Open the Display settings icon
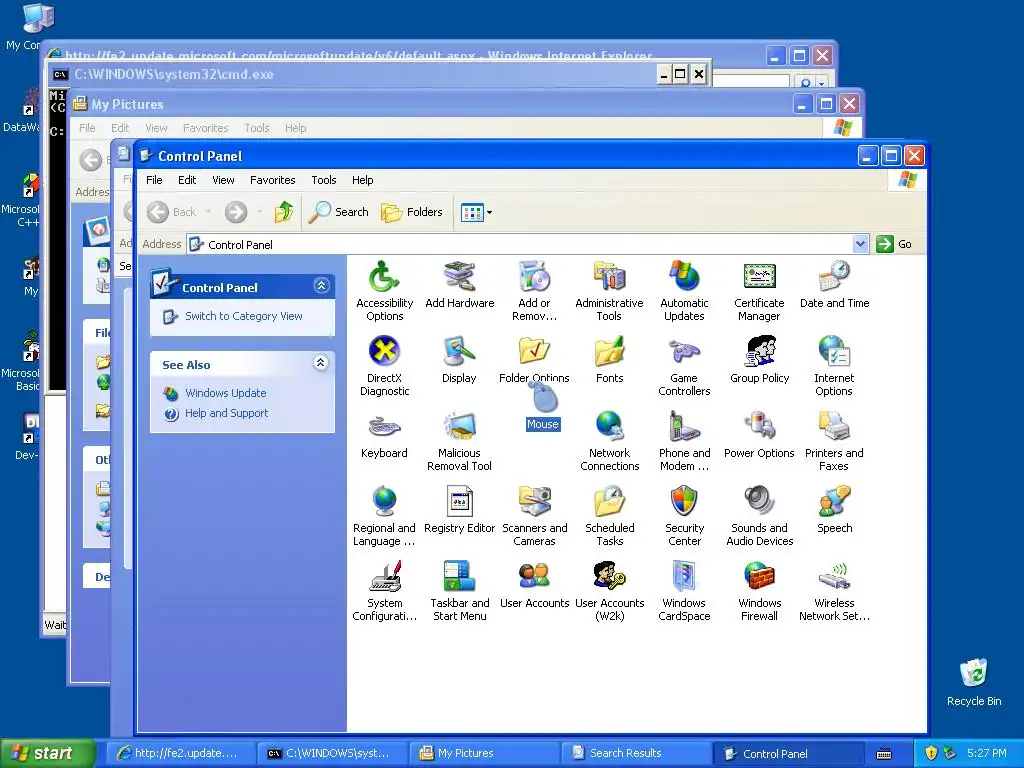The width and height of the screenshot is (1024, 768). (459, 360)
